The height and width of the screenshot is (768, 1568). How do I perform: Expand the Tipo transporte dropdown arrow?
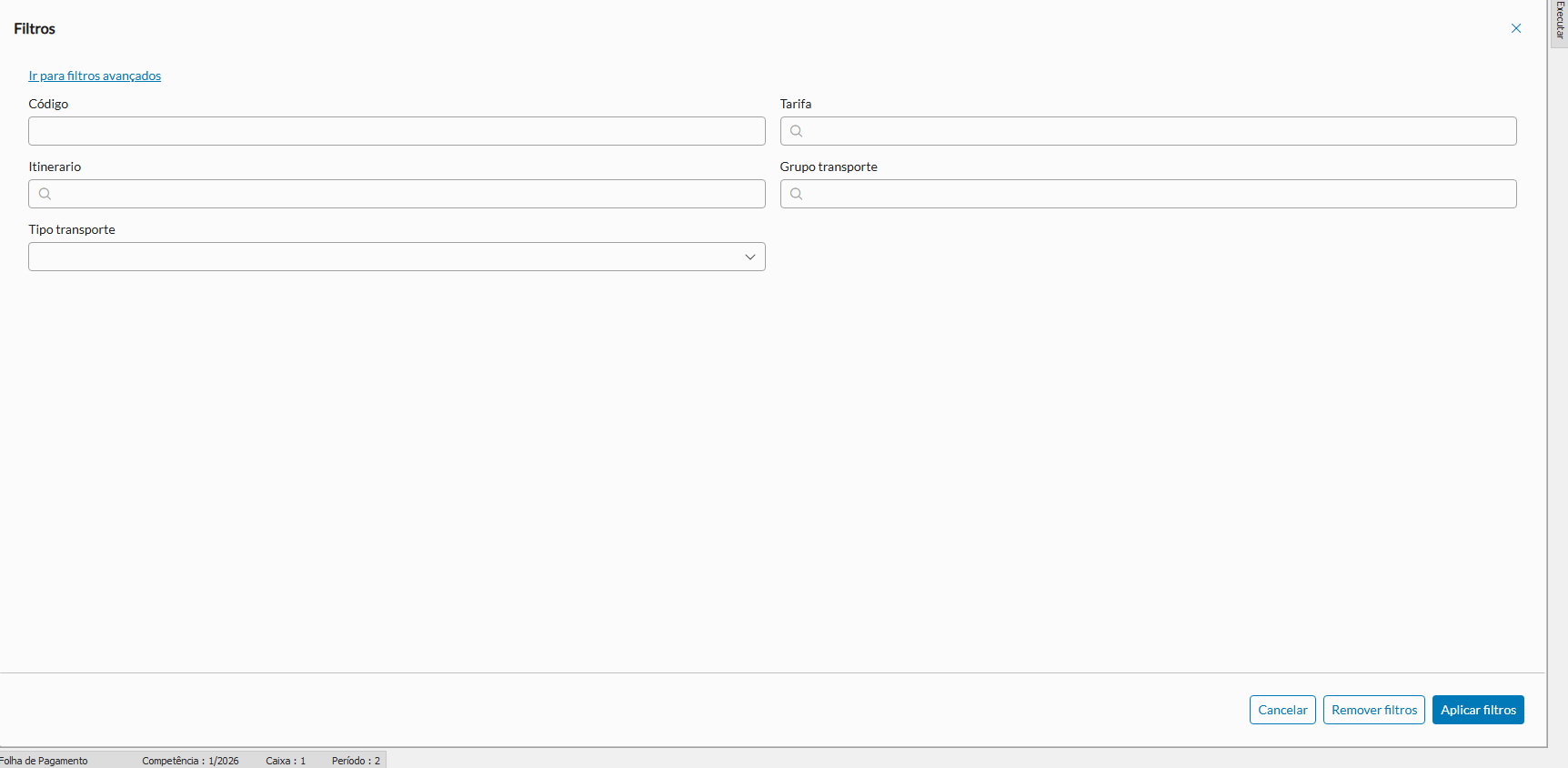pyautogui.click(x=750, y=257)
